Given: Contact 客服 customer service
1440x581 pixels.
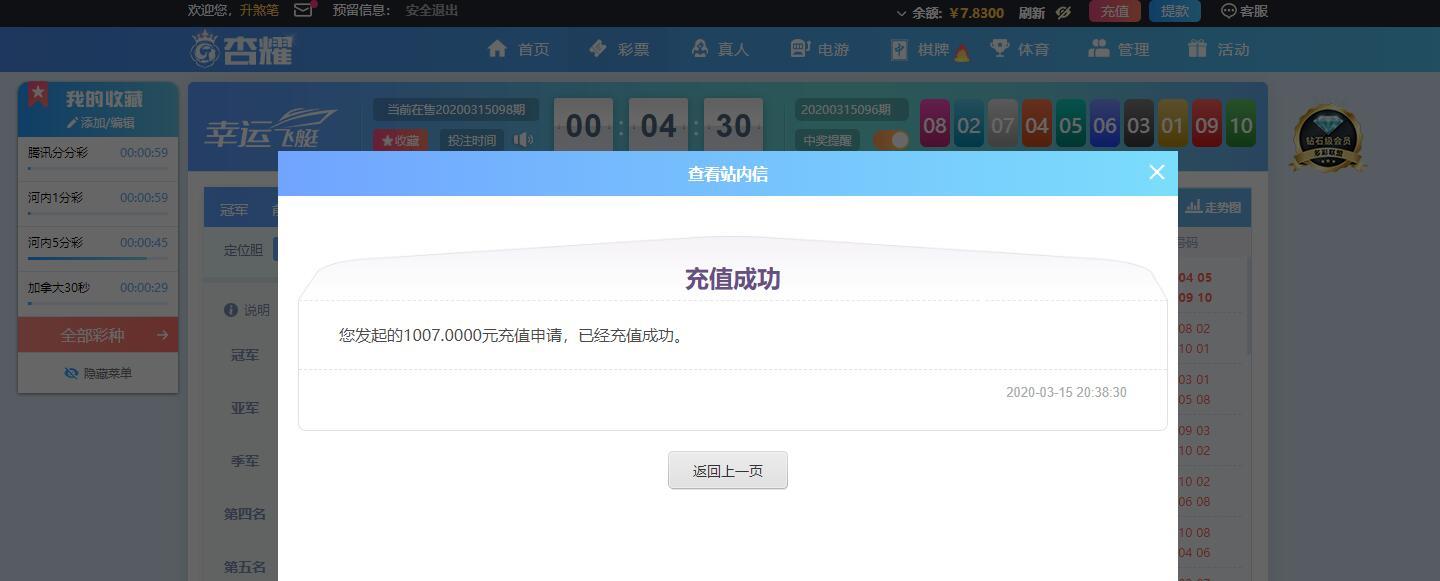Looking at the screenshot, I should click(1245, 11).
